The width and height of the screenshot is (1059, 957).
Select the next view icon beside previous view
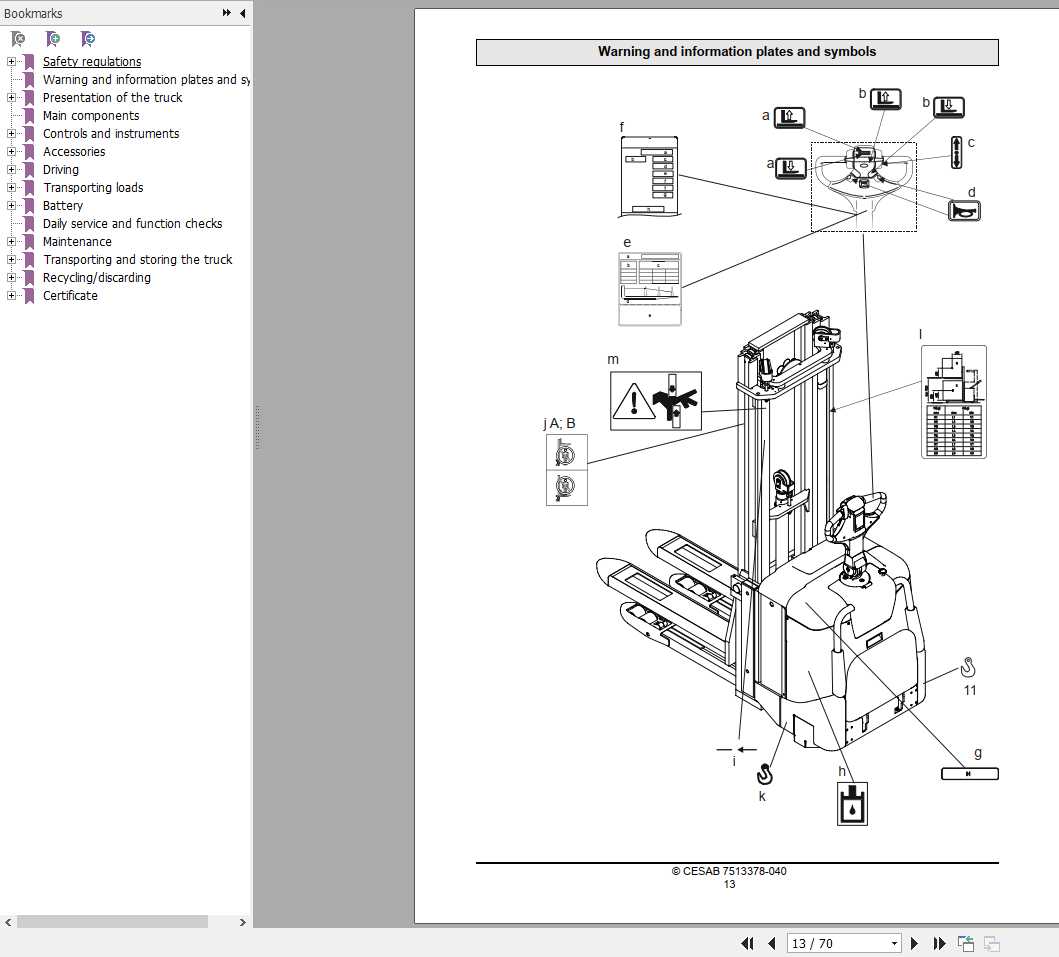(991, 943)
